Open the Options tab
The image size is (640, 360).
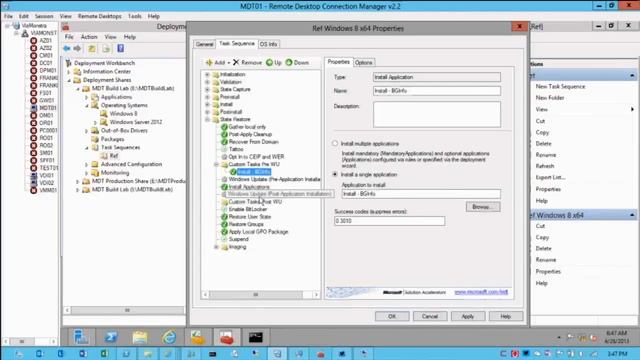(363, 62)
